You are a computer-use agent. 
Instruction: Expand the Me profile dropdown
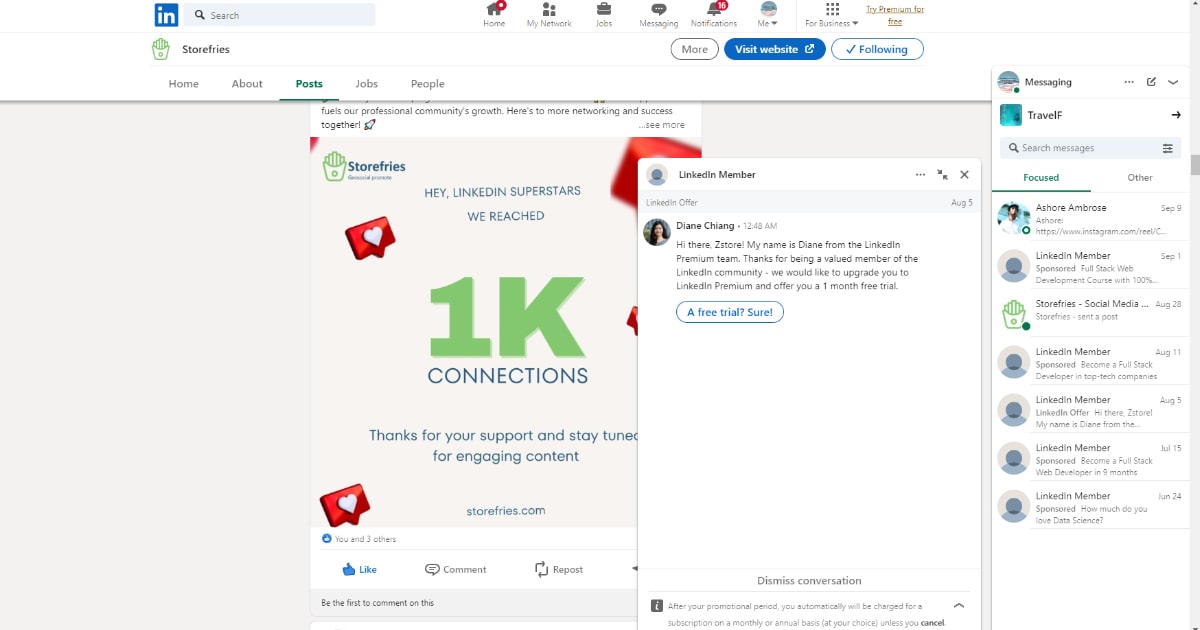[768, 15]
